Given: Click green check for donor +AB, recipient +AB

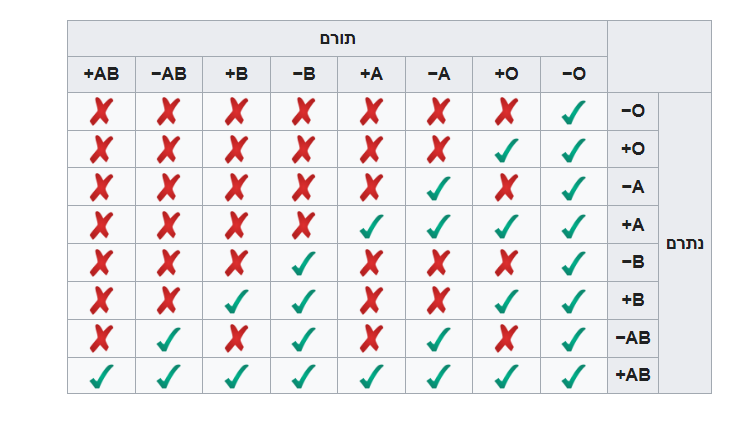Looking at the screenshot, I should coord(101,376).
